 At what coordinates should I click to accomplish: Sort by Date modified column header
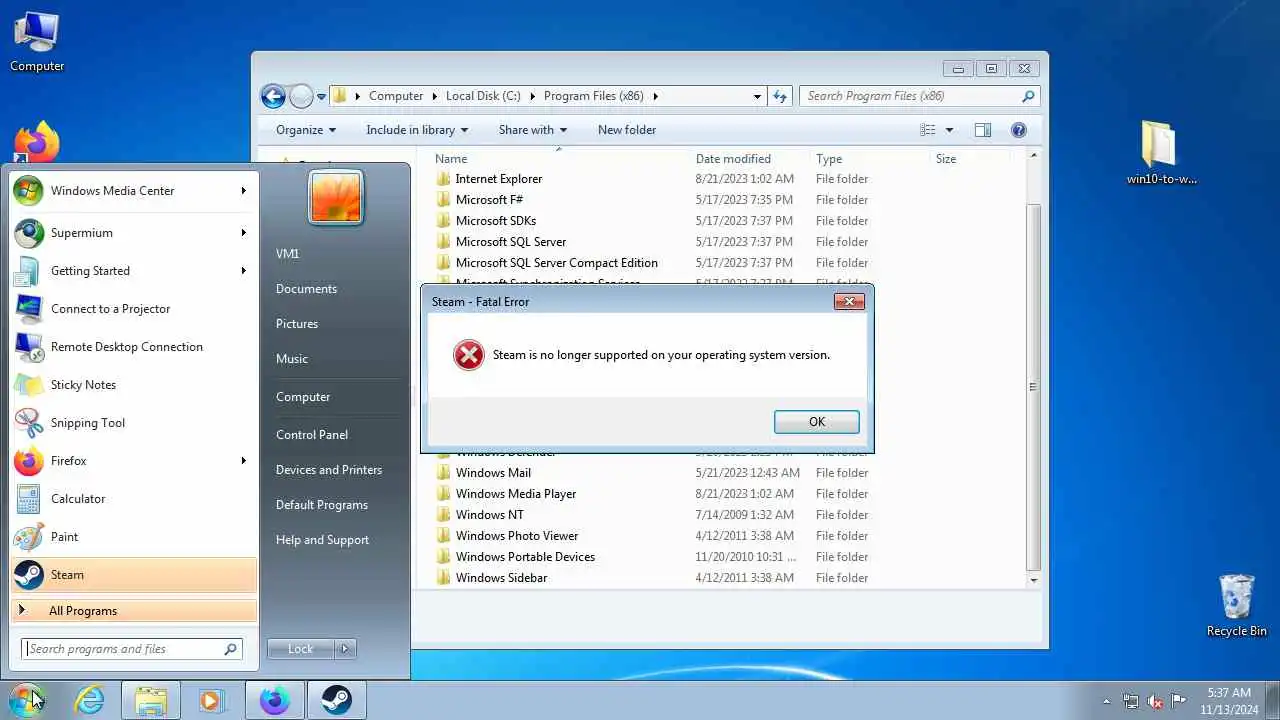point(733,159)
